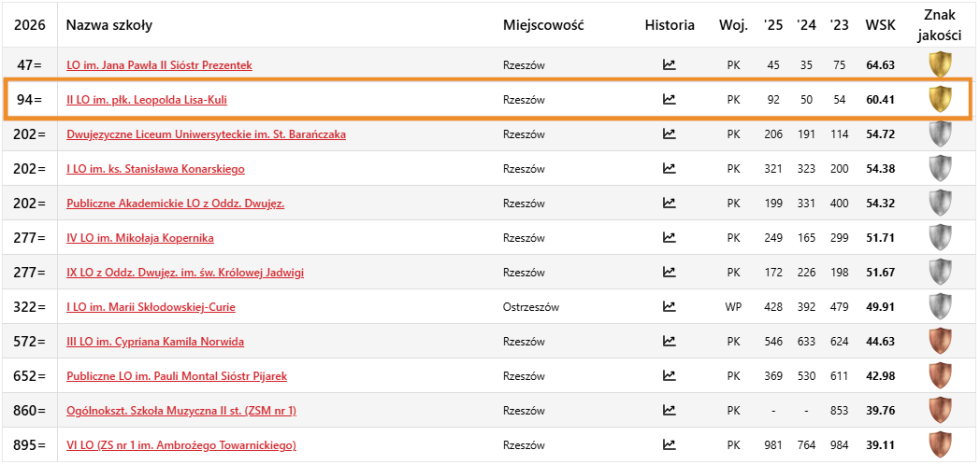Click bronze badge for Publiczne LO Pijarek
Screen dimensions: 980x464
coord(938,376)
